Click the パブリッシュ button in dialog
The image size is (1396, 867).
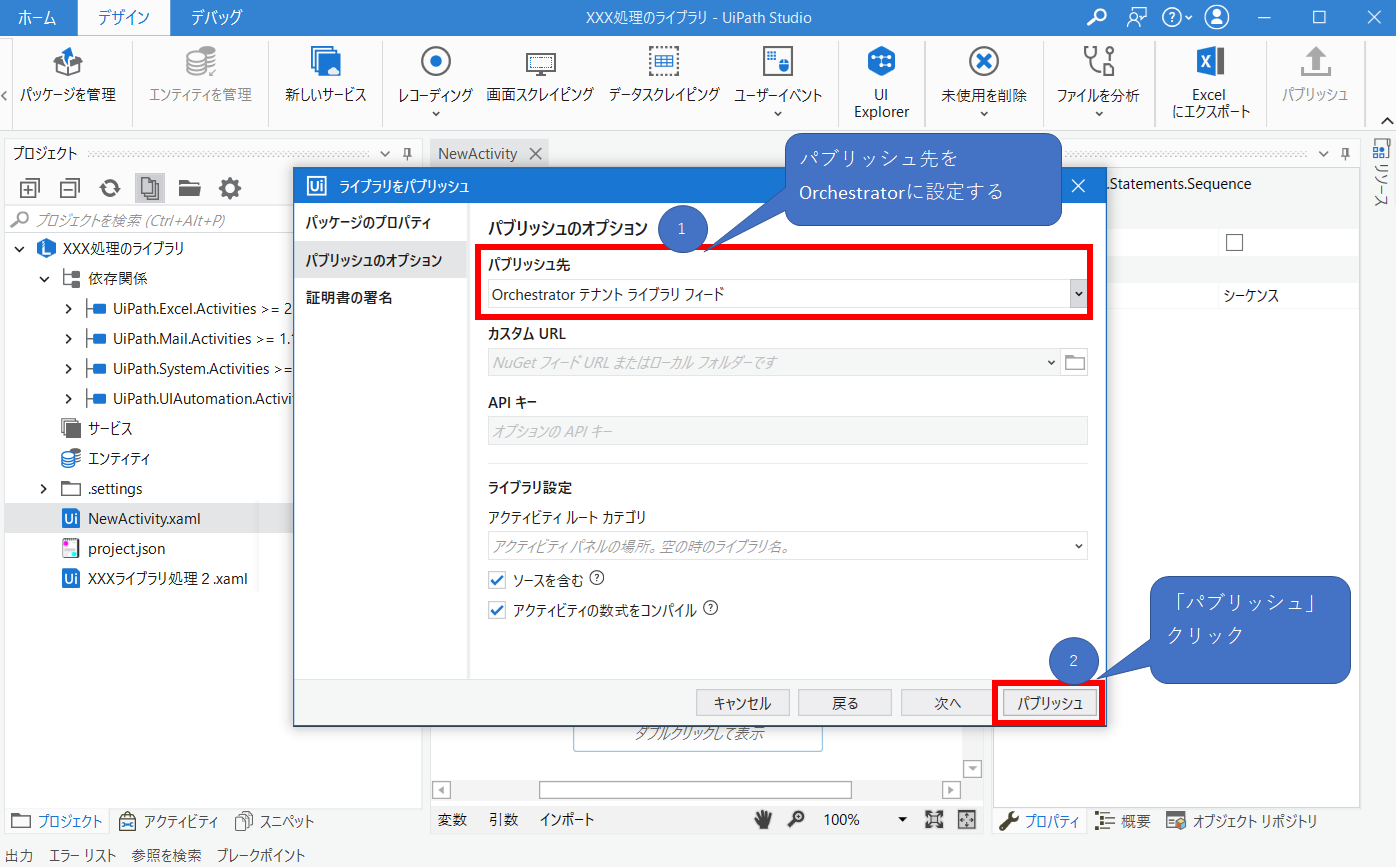tap(1050, 703)
